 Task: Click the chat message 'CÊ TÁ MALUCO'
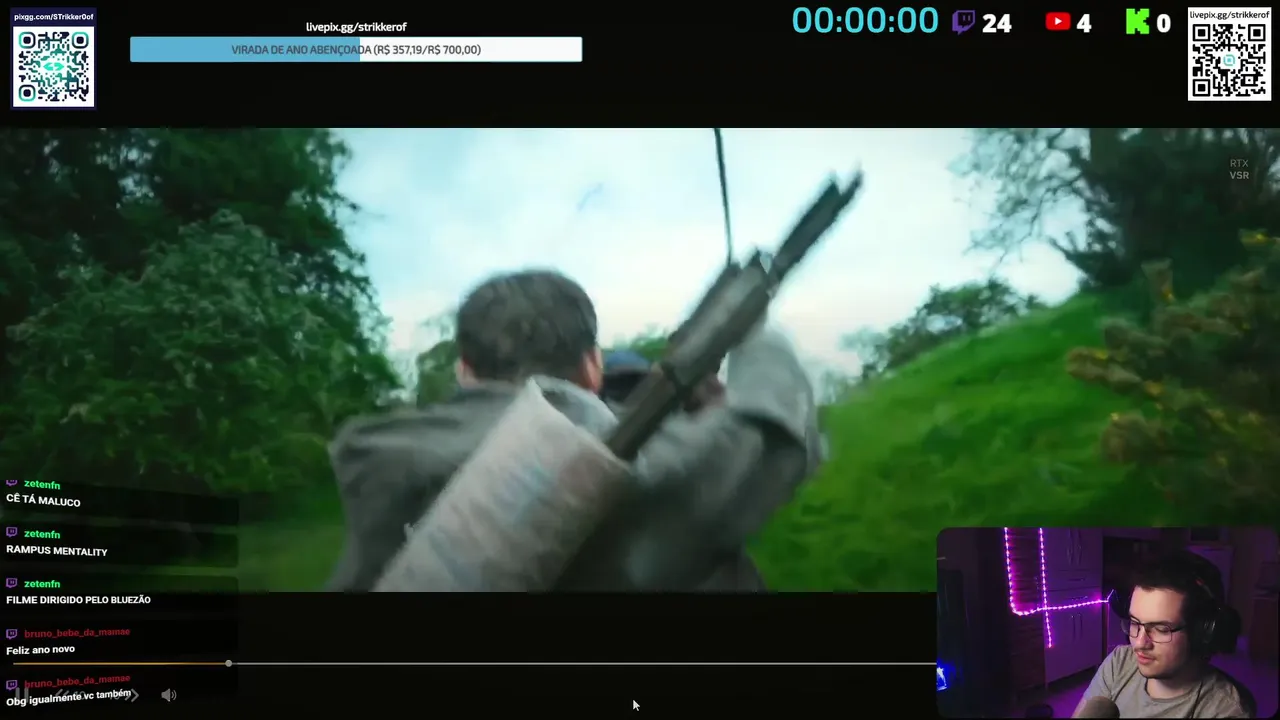point(43,500)
